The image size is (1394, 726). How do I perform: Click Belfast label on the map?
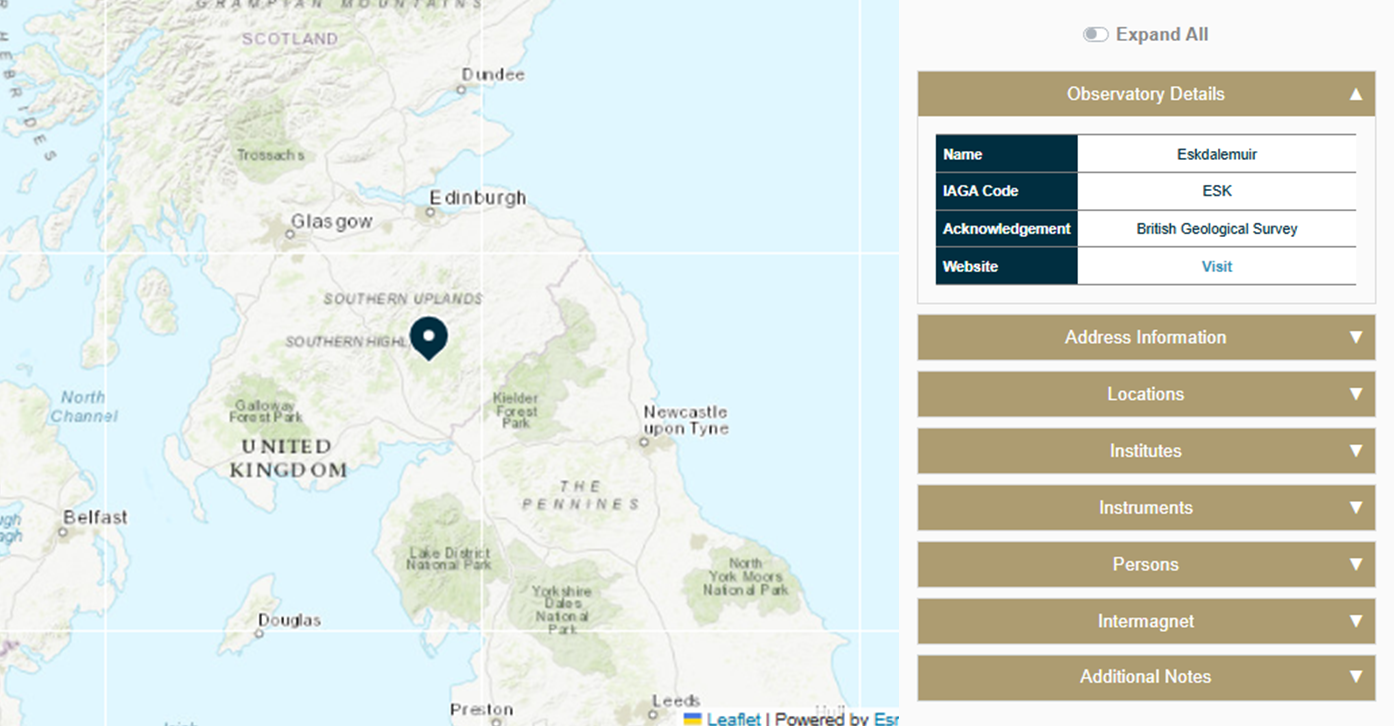(x=95, y=517)
